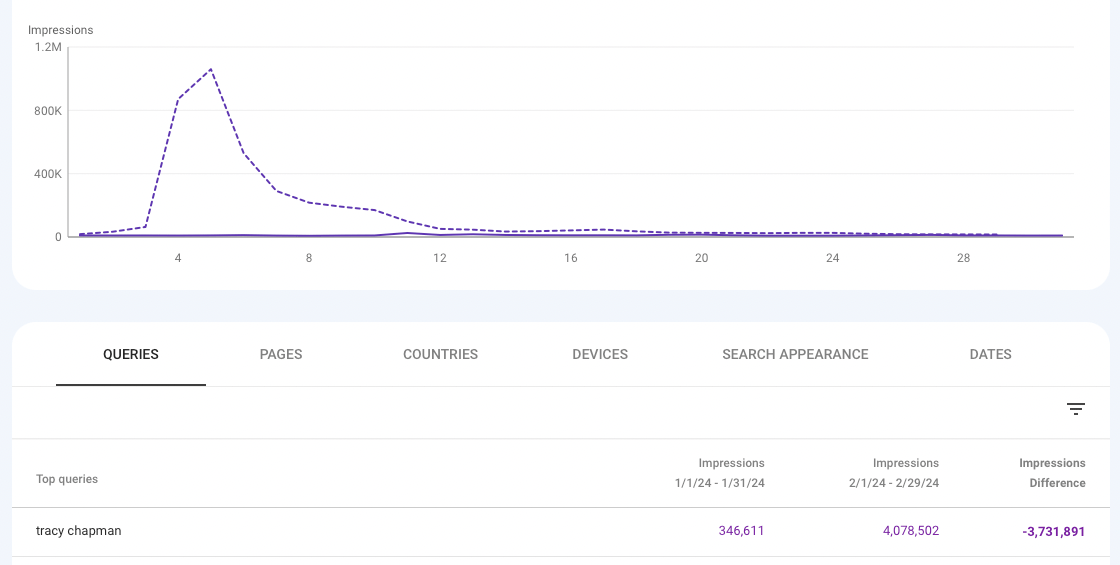
Task: Open the table filter icon
Action: [1076, 409]
